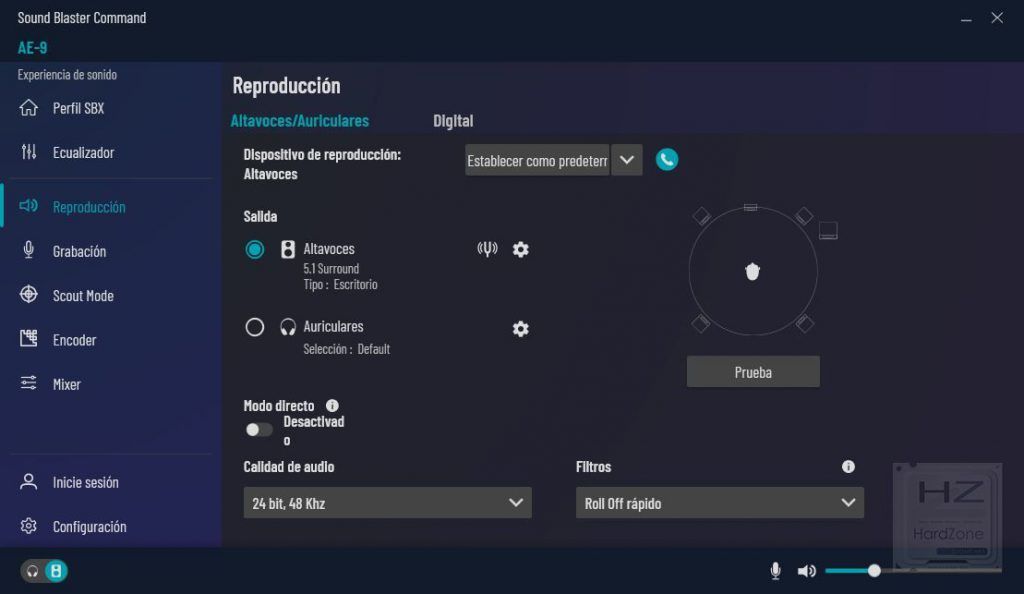
Task: Mute the microphone icon in bottom bar
Action: click(x=775, y=571)
